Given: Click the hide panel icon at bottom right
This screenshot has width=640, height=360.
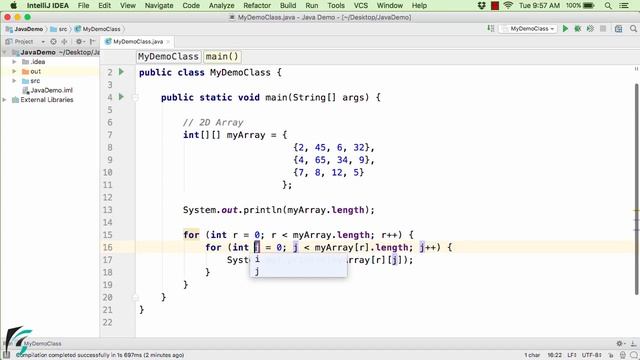Looking at the screenshot, I should point(633,344).
